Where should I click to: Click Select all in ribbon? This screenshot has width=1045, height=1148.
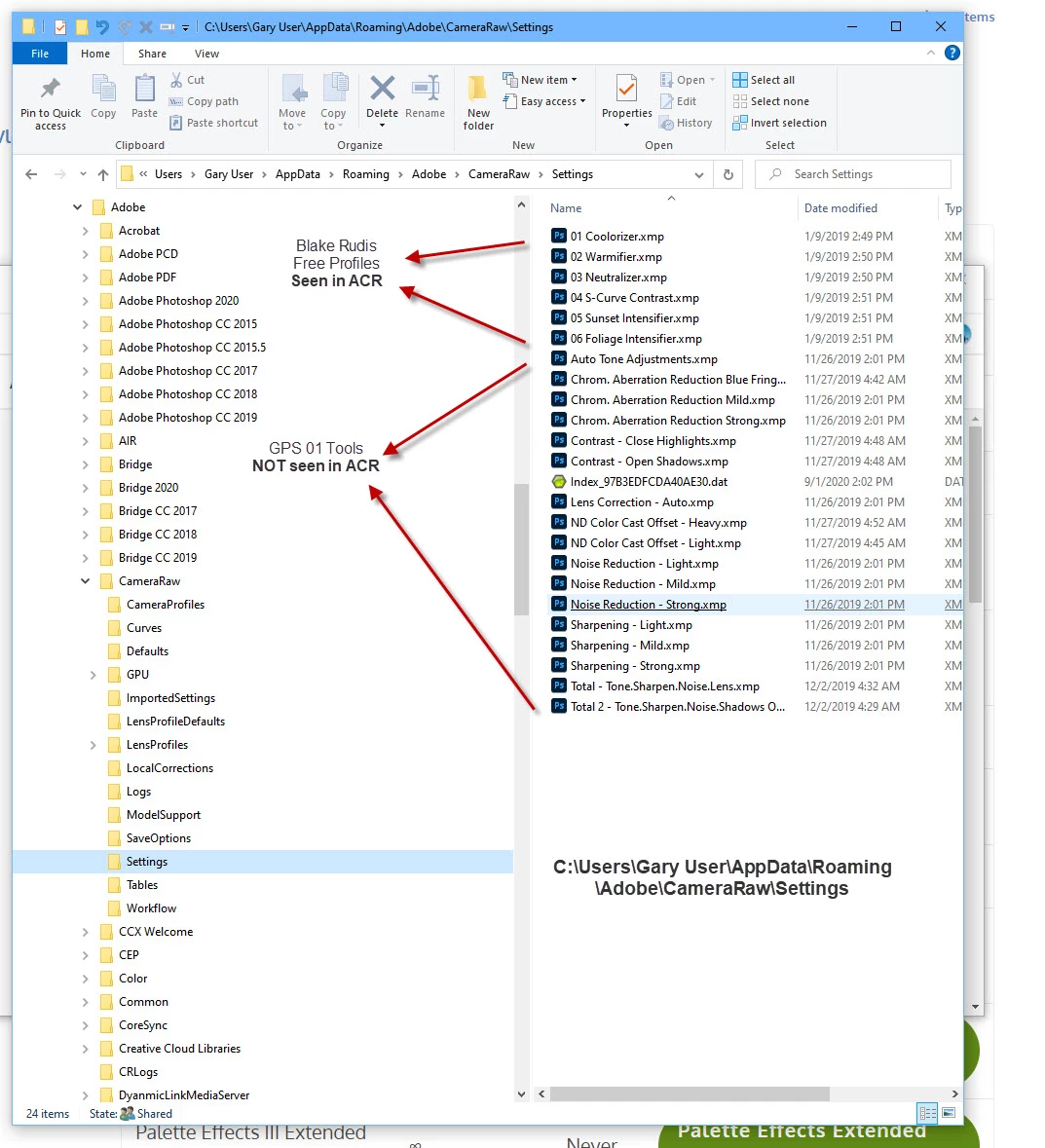pos(764,80)
